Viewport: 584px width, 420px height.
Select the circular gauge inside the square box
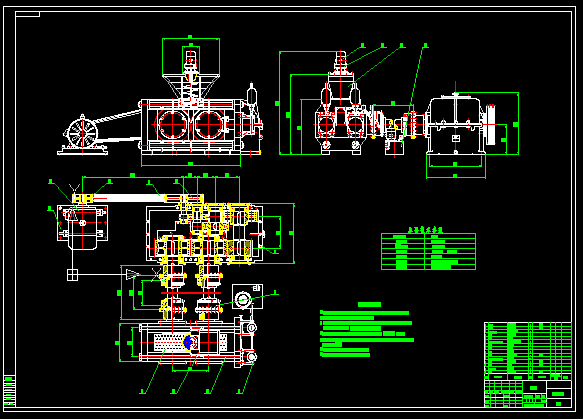coord(243,300)
